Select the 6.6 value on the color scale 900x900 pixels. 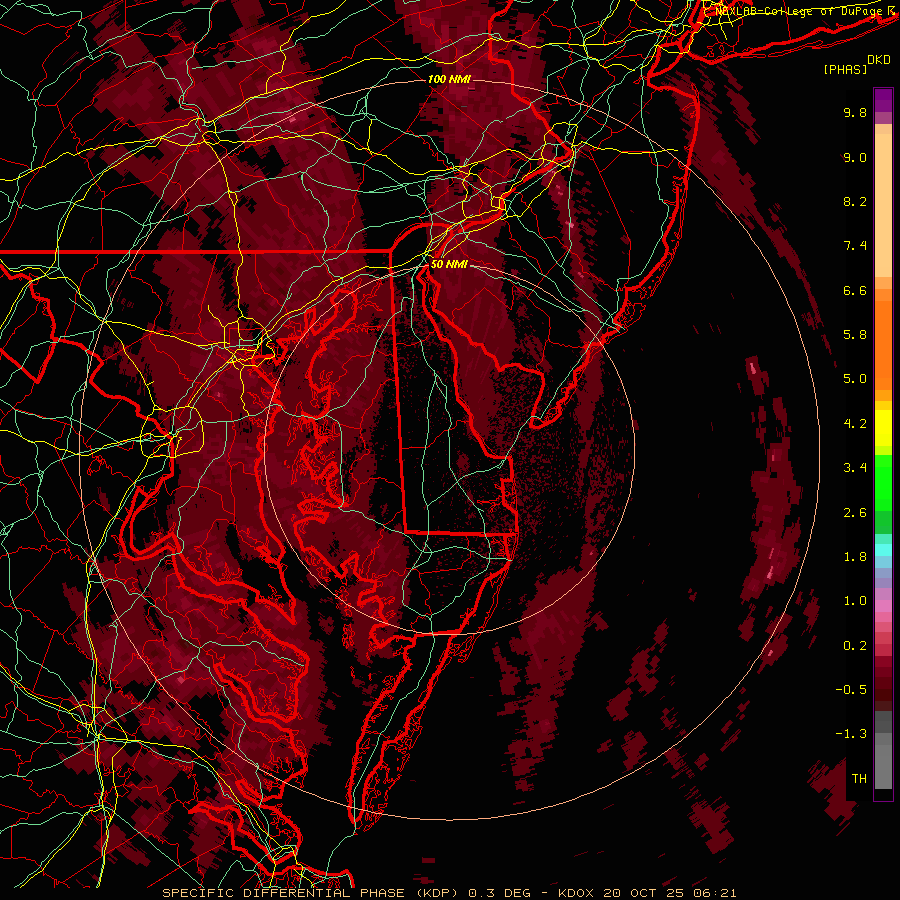tap(855, 290)
